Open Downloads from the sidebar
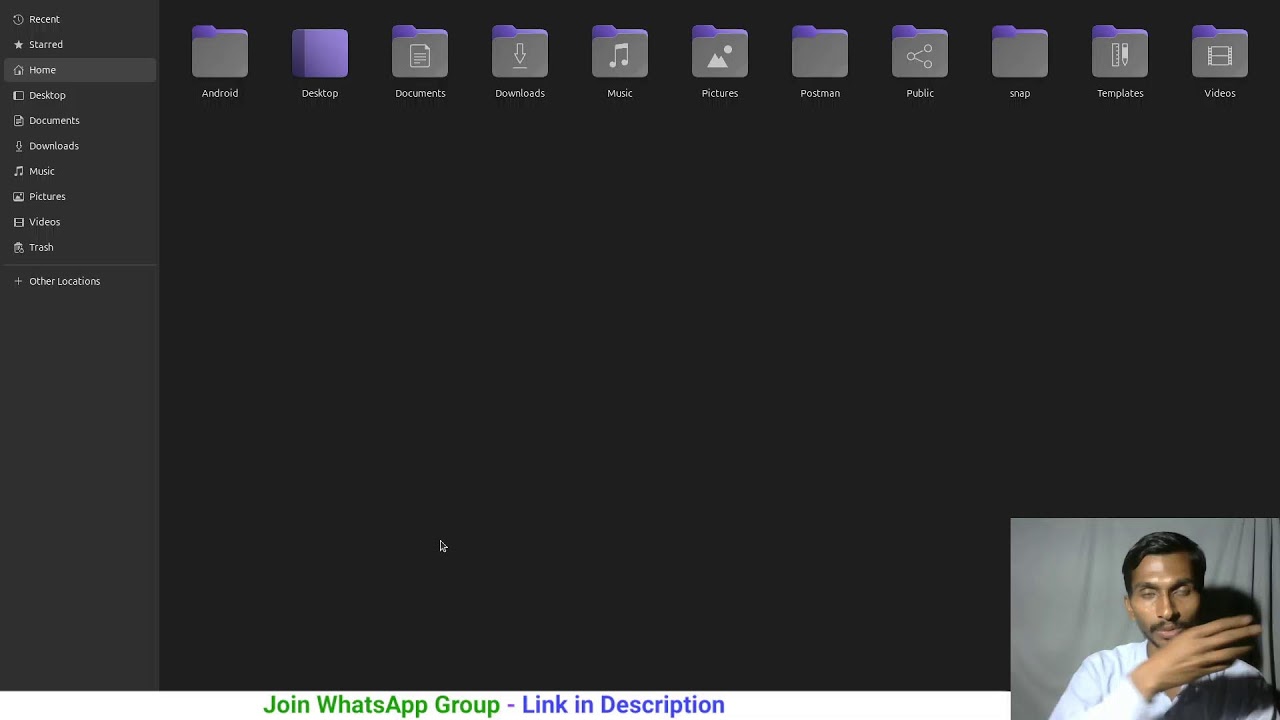The width and height of the screenshot is (1280, 720). point(80,146)
